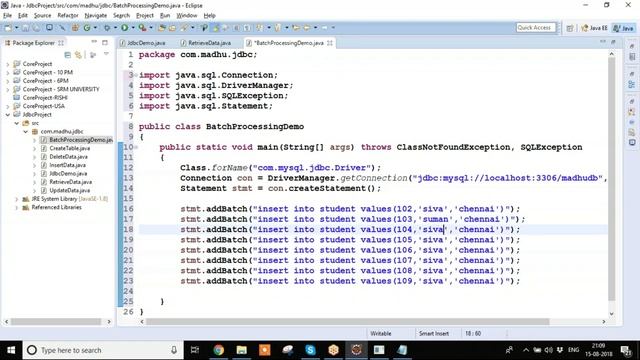Image resolution: width=640 pixels, height=360 pixels.
Task: Click the New Java Class green icon
Action: click(87, 28)
